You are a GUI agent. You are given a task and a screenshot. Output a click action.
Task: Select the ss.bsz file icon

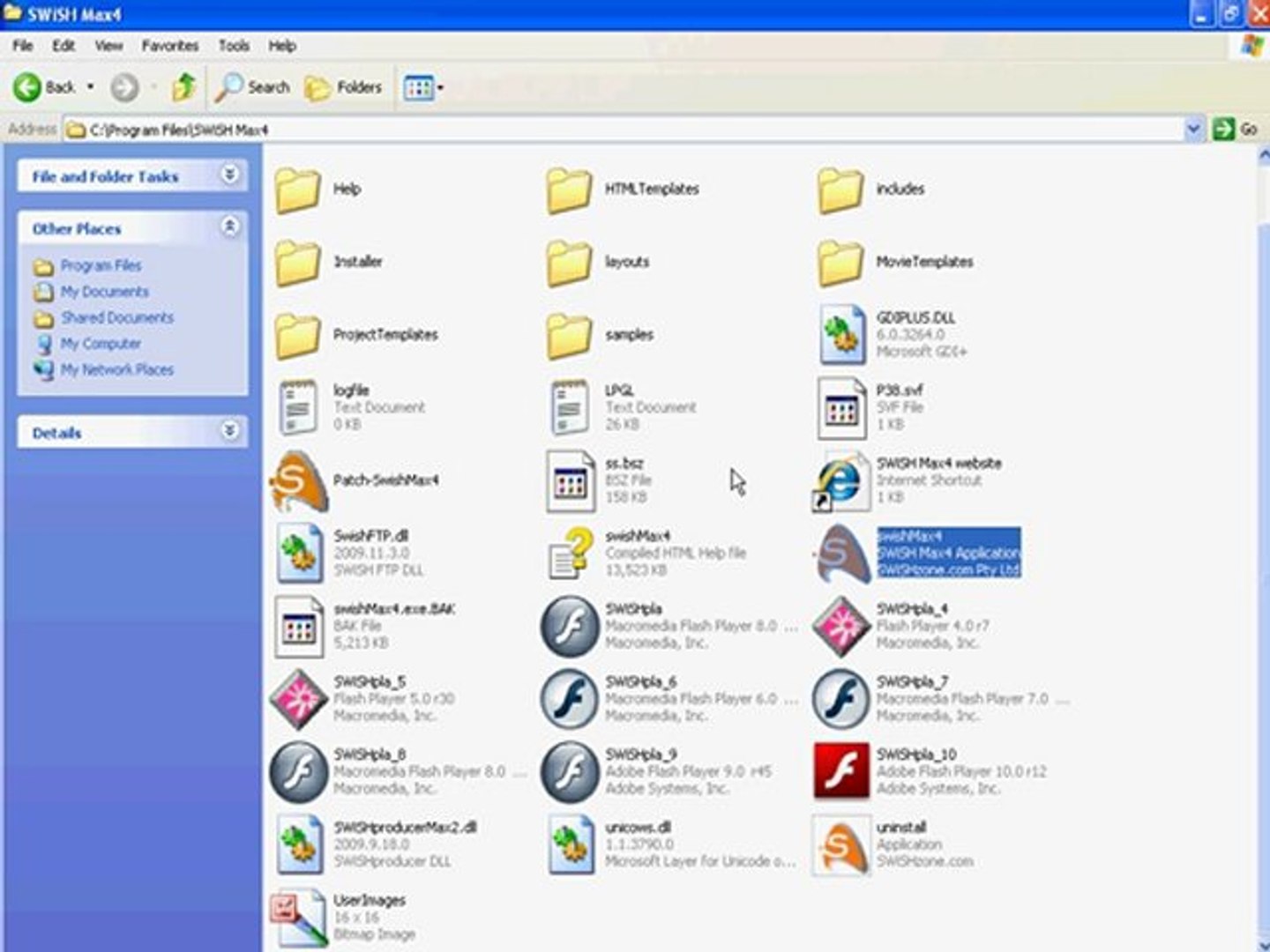(570, 480)
